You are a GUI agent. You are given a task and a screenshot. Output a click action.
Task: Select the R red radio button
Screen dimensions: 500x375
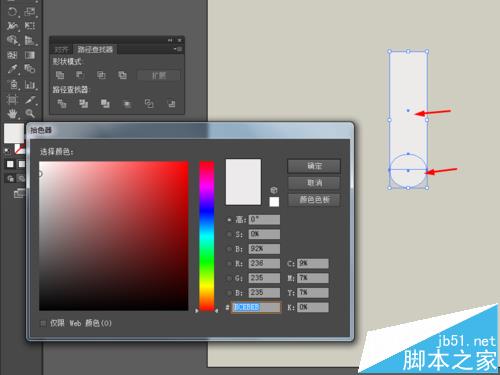tap(229, 264)
